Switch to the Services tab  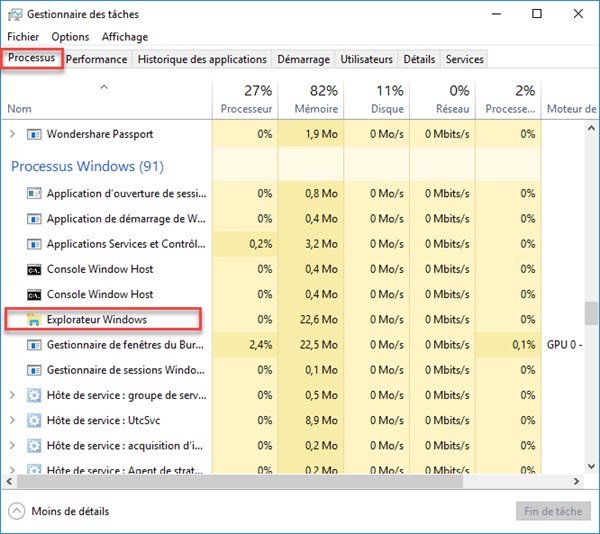(465, 59)
